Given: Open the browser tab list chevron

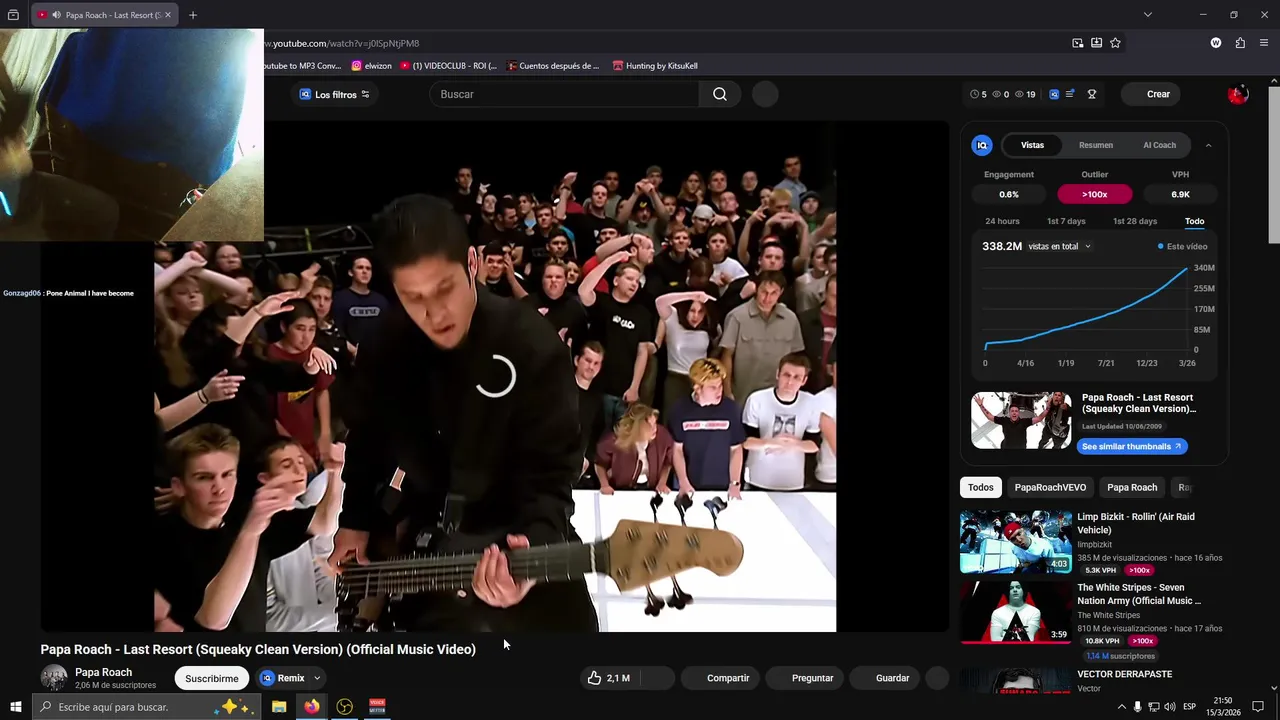Looking at the screenshot, I should tap(1148, 15).
